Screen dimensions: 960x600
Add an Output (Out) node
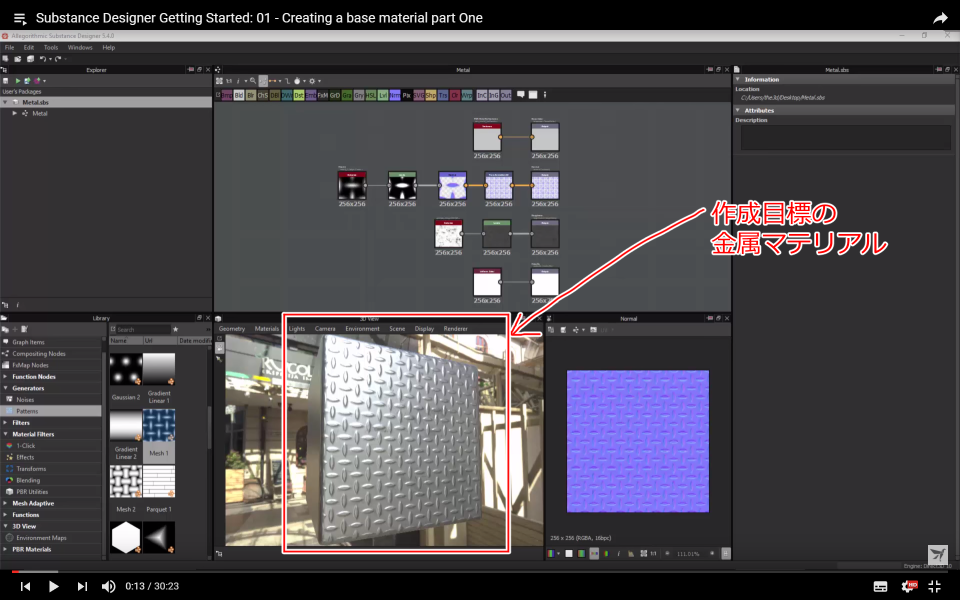(506, 96)
